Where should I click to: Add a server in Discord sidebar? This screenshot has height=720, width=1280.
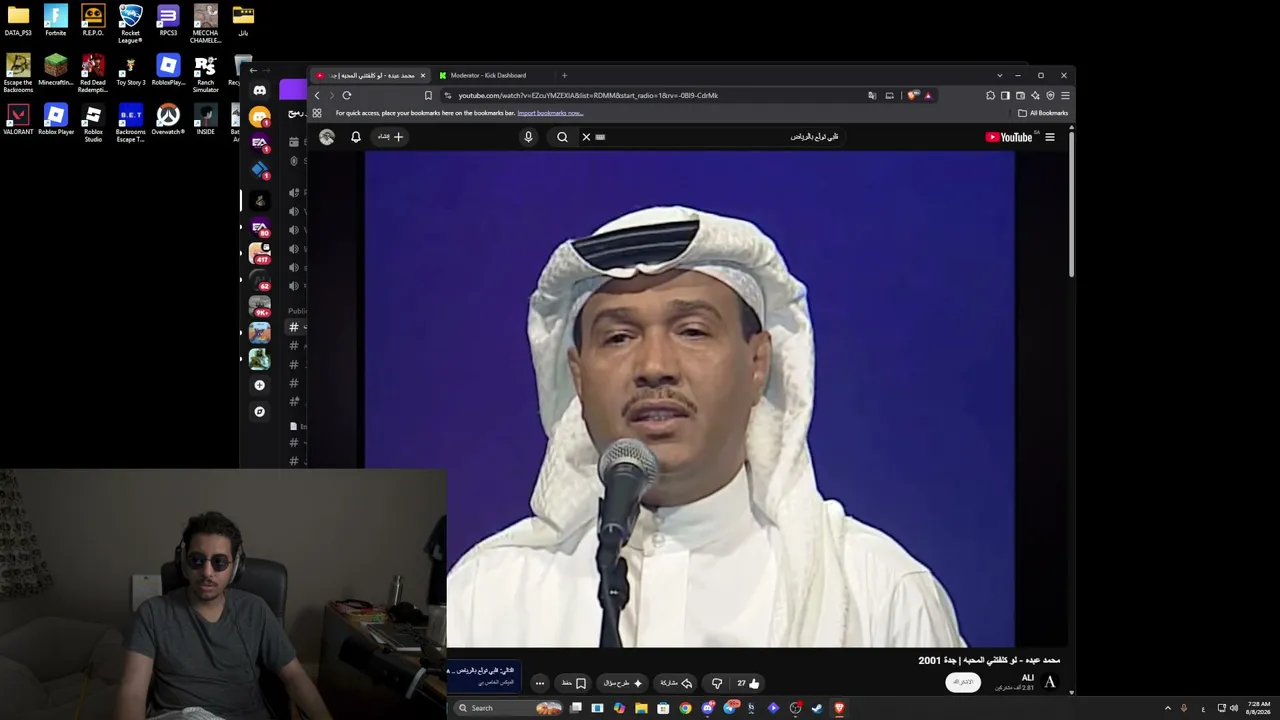[260, 385]
